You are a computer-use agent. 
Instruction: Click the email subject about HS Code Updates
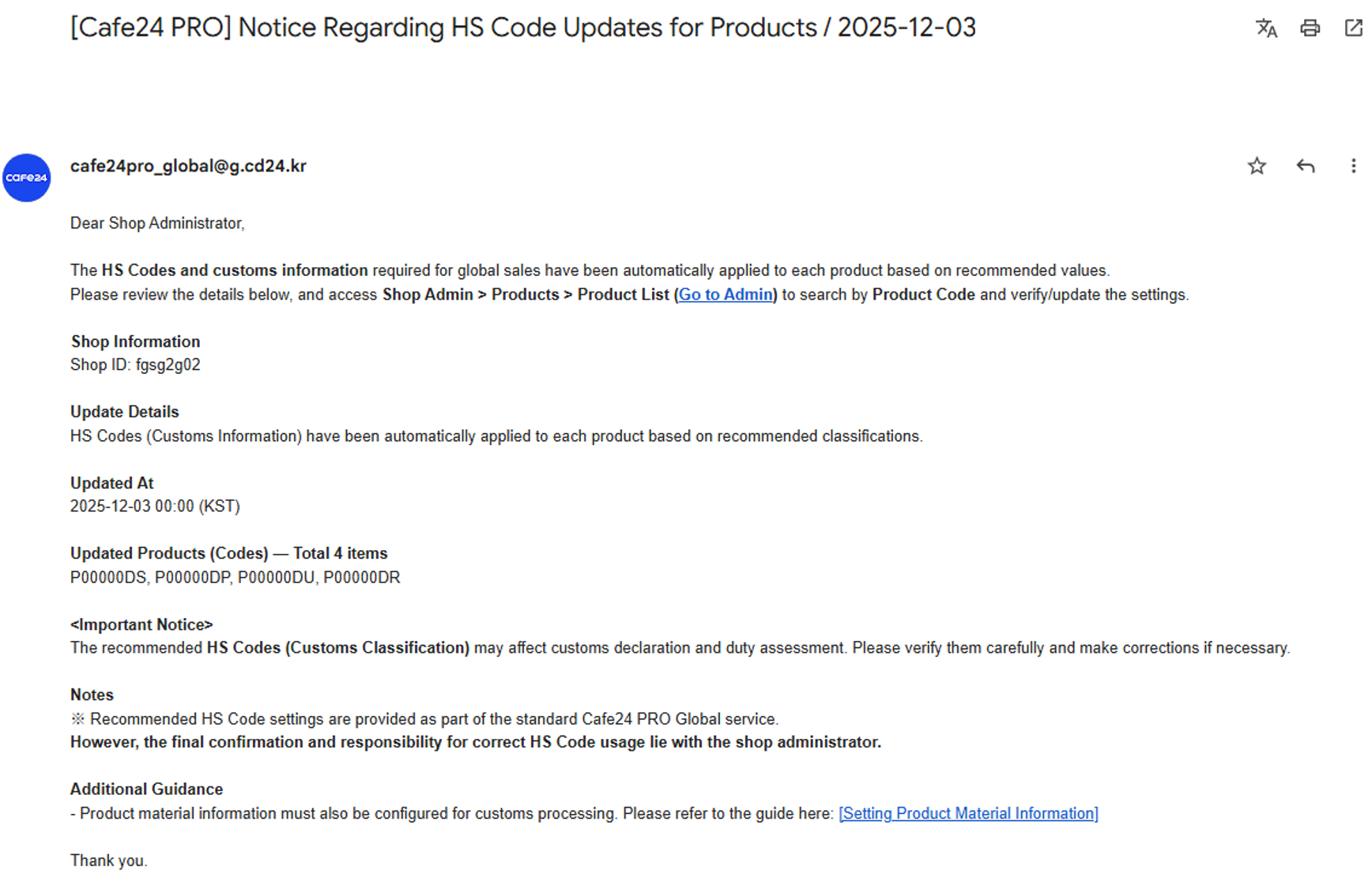(x=522, y=28)
